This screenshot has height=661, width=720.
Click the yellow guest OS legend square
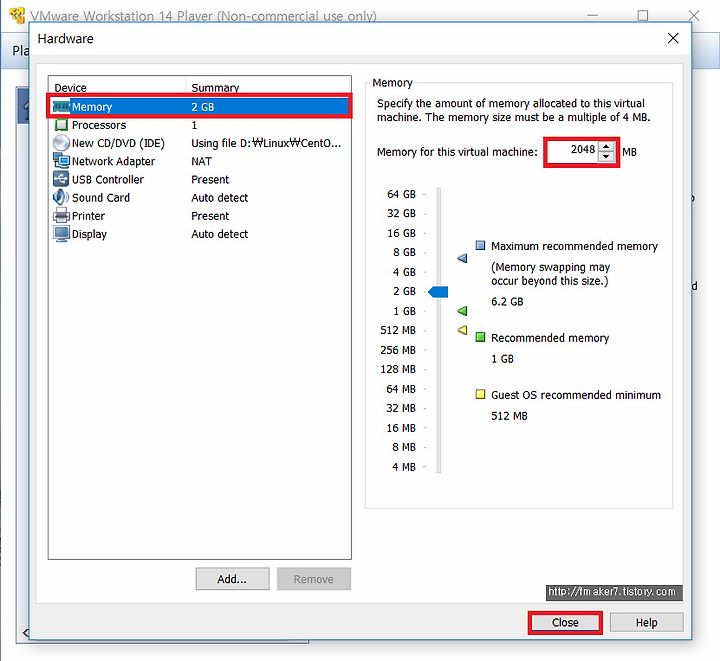point(480,394)
